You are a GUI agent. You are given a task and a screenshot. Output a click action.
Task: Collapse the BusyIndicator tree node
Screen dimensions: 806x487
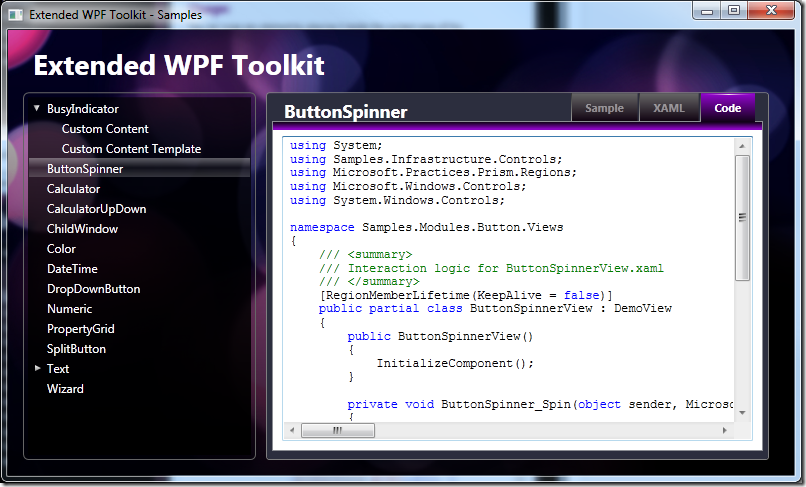click(36, 109)
